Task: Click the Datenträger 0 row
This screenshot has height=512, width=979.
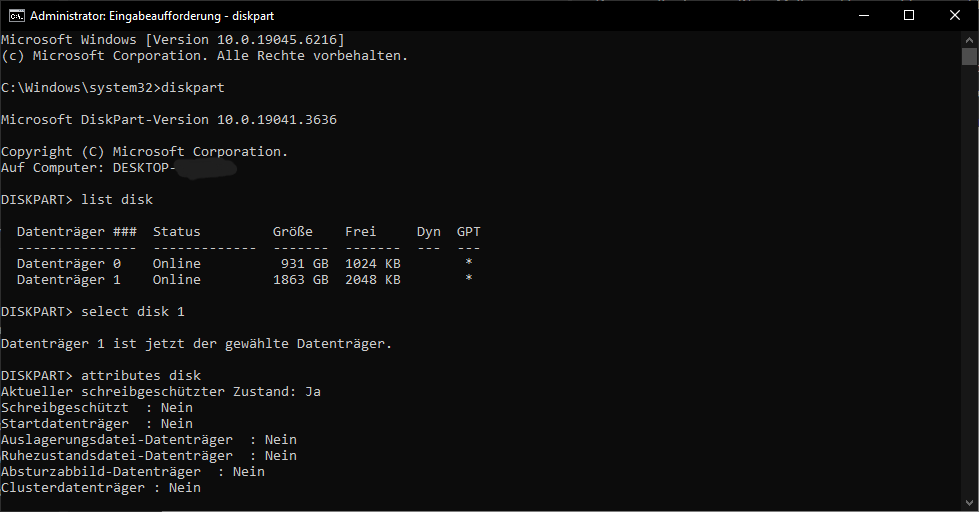Action: (x=248, y=263)
